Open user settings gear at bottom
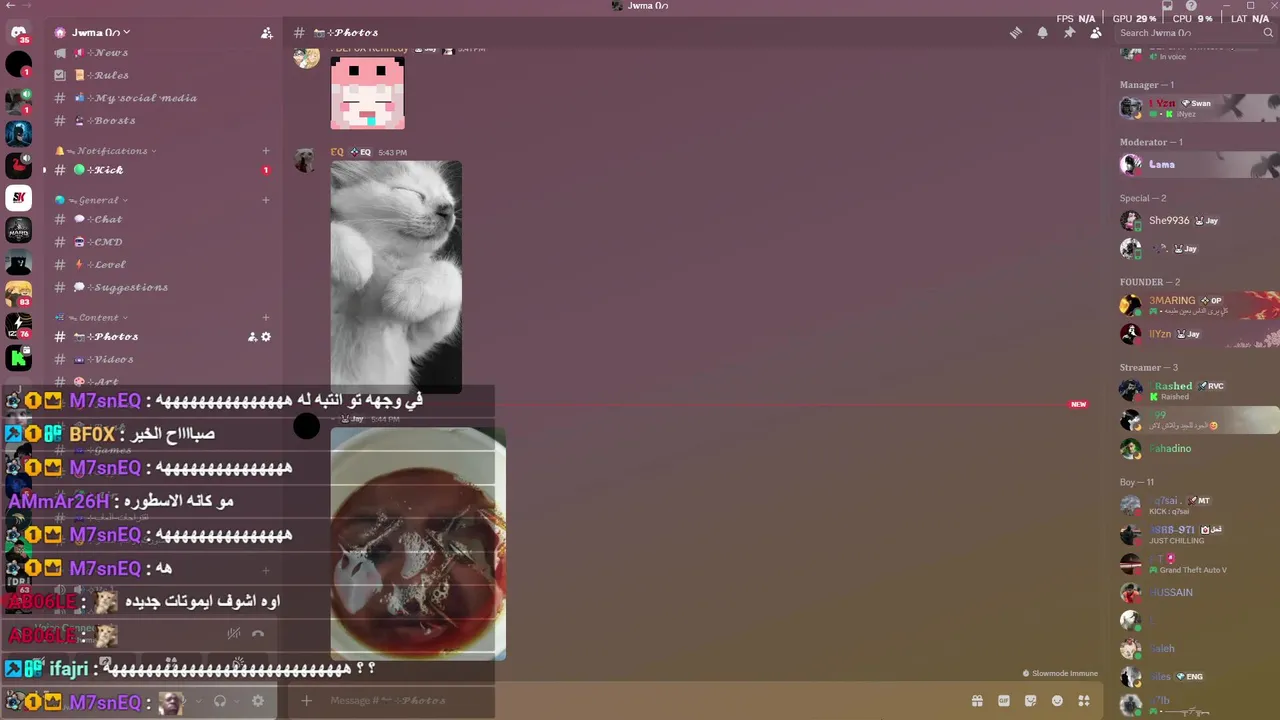Screen dimensions: 1280x720 (258, 701)
